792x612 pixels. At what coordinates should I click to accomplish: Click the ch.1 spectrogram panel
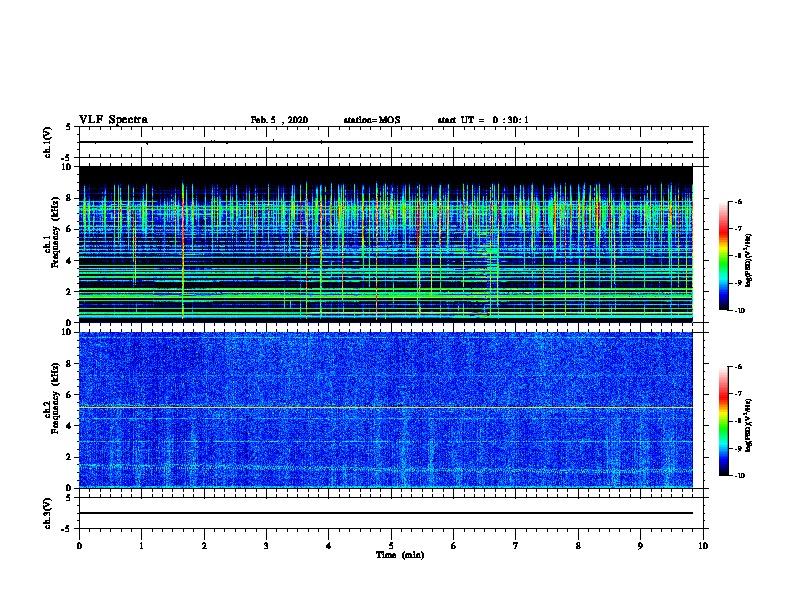pos(386,244)
